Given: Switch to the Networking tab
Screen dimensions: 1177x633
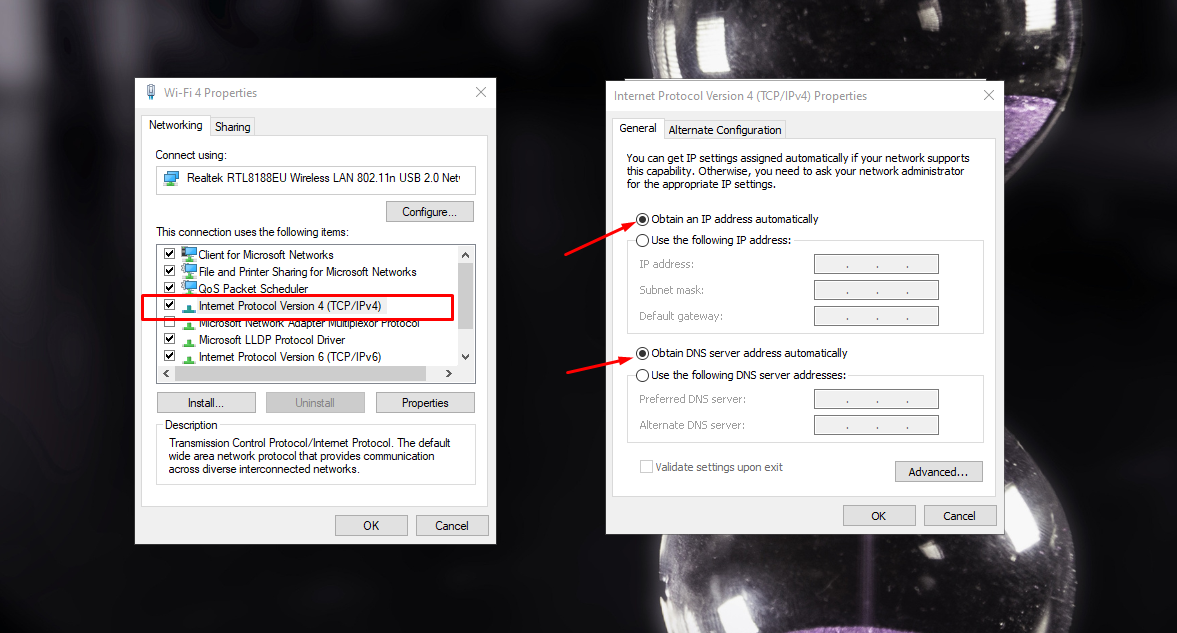Looking at the screenshot, I should (x=176, y=125).
